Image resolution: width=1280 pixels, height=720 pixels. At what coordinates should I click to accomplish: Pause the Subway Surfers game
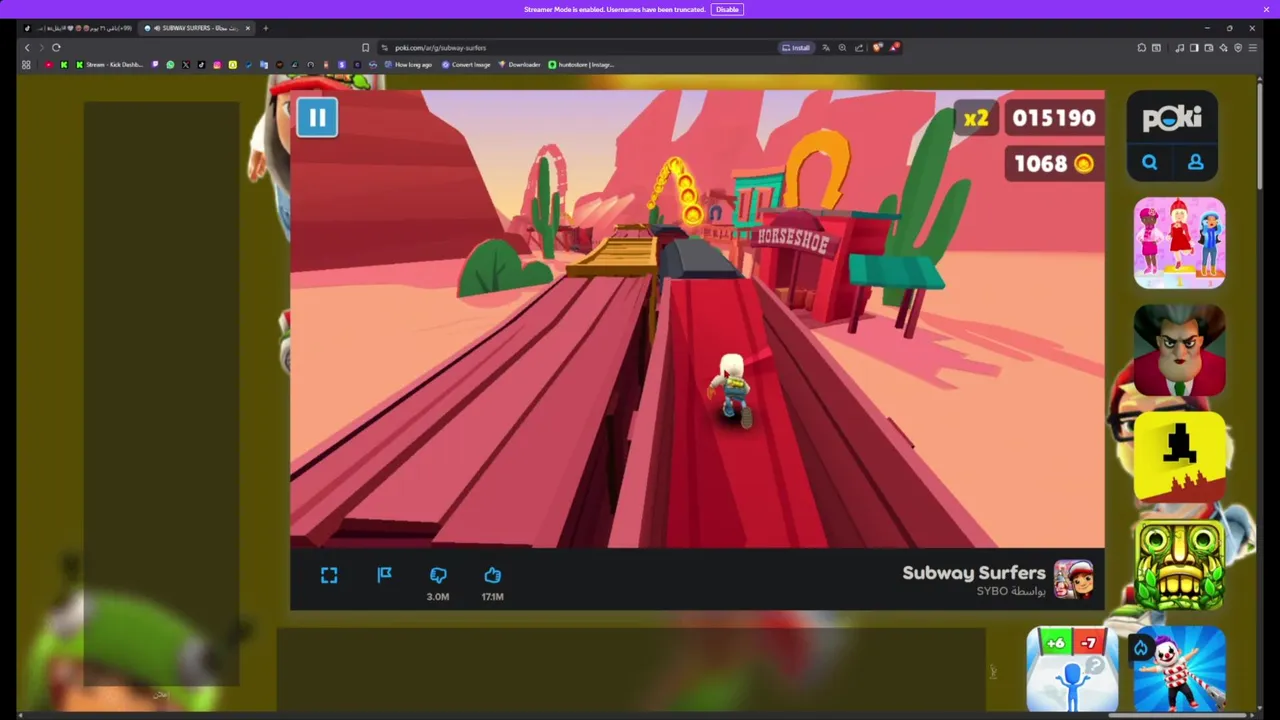tap(317, 118)
